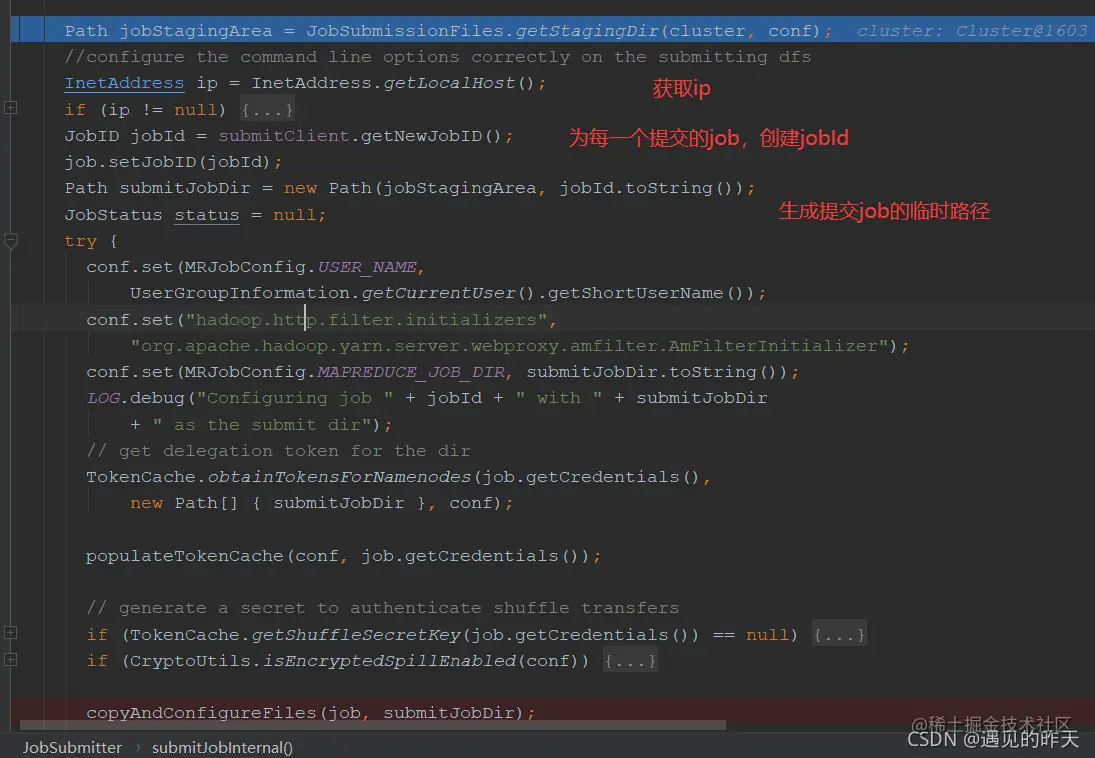
Task: Click 'getShortUserName' method call
Action: click(635, 293)
